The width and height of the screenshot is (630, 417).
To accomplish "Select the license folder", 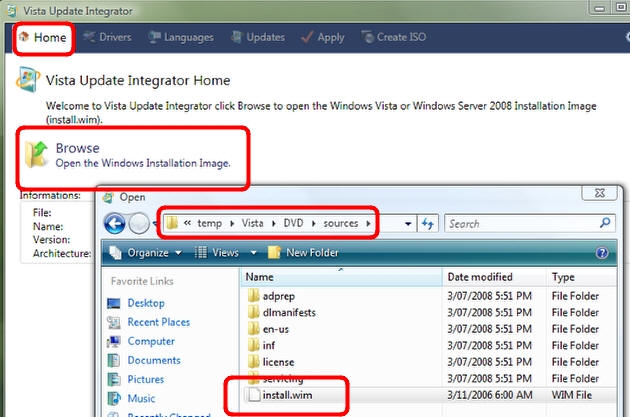I will pyautogui.click(x=278, y=362).
